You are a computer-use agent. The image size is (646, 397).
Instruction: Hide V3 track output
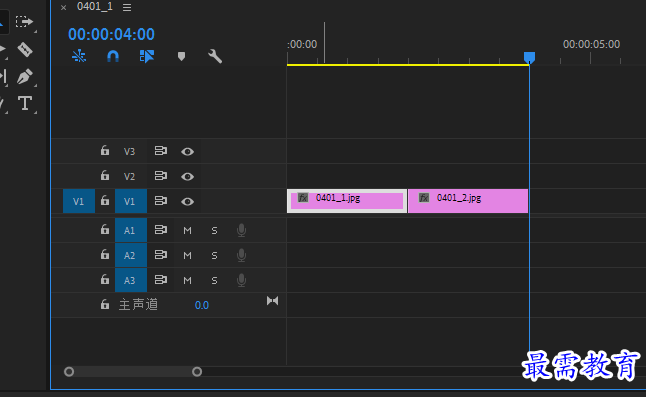pos(187,152)
